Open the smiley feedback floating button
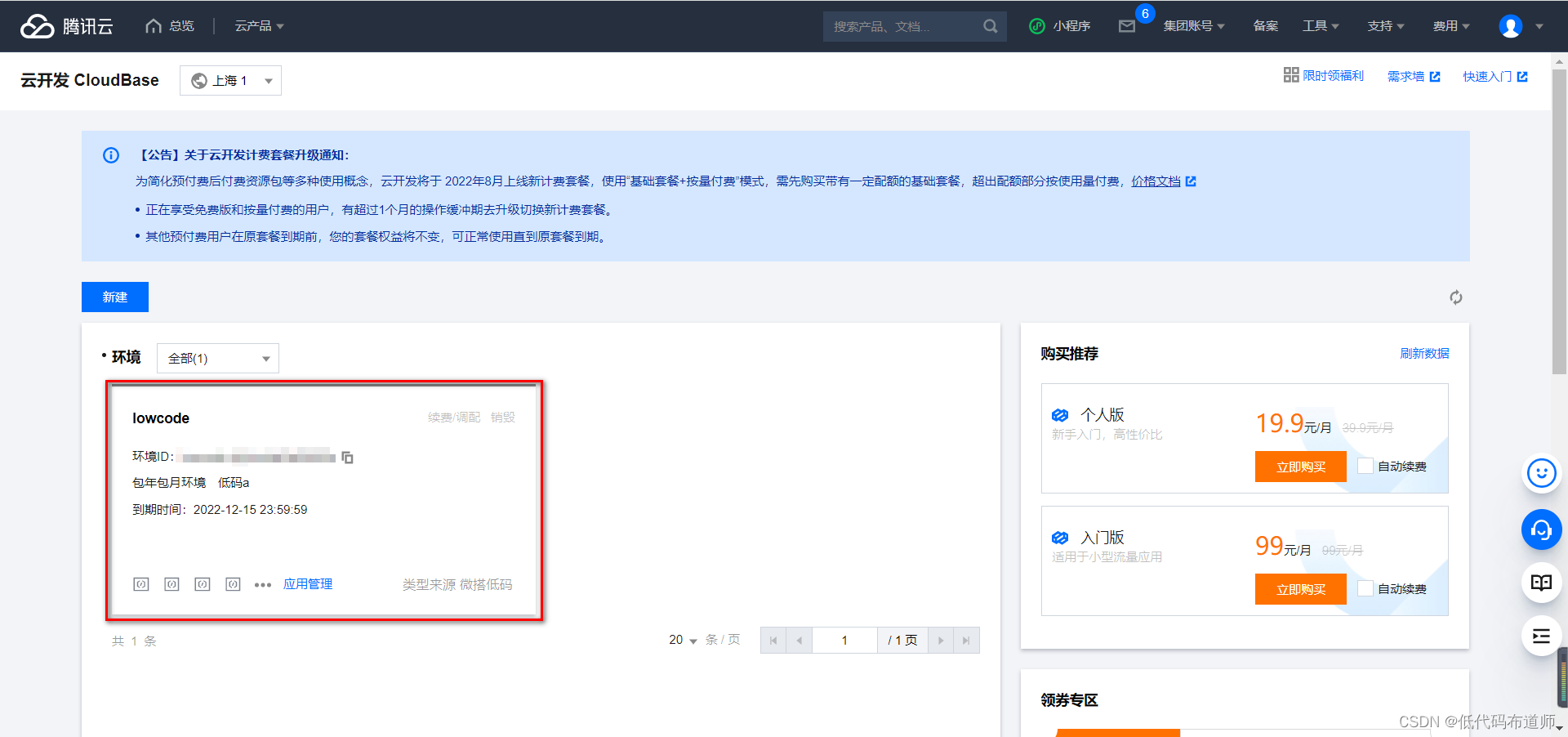Screen dimensions: 1568x737 1541,473
